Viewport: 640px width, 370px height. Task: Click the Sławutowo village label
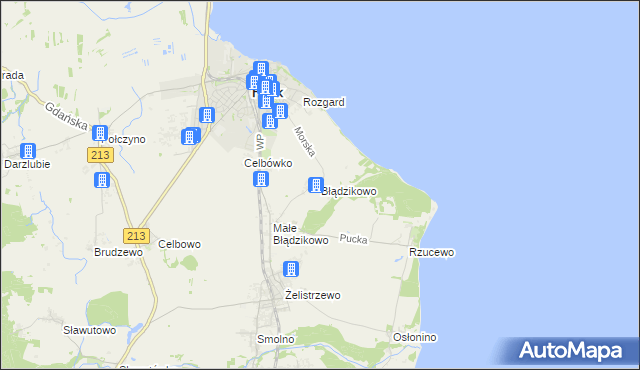pyautogui.click(x=89, y=330)
